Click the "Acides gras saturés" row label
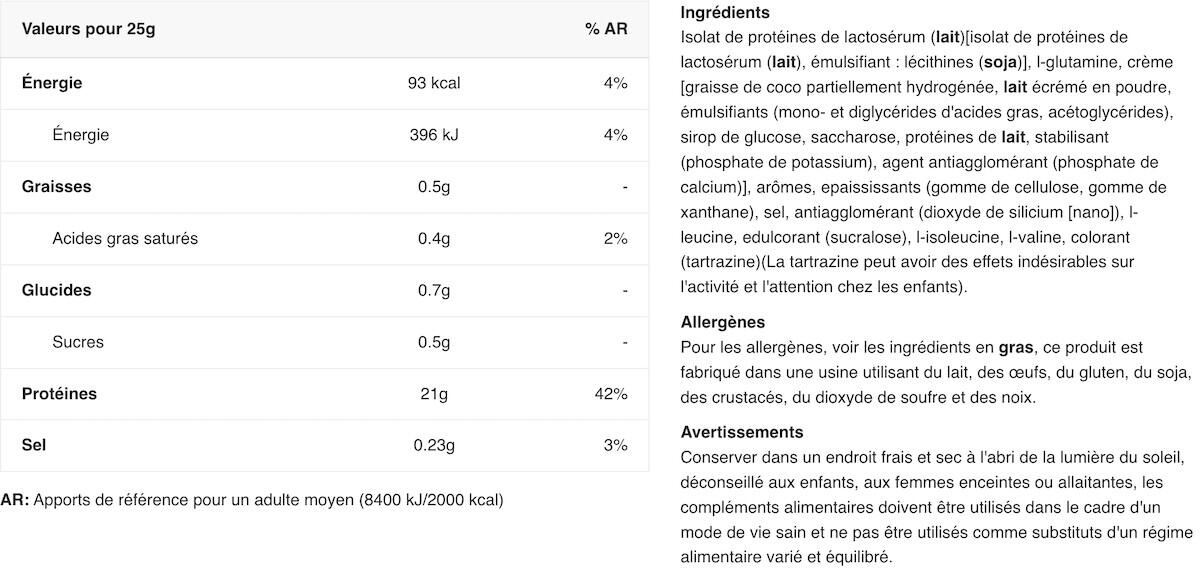Screen dimensions: 1200x581 click(125, 239)
